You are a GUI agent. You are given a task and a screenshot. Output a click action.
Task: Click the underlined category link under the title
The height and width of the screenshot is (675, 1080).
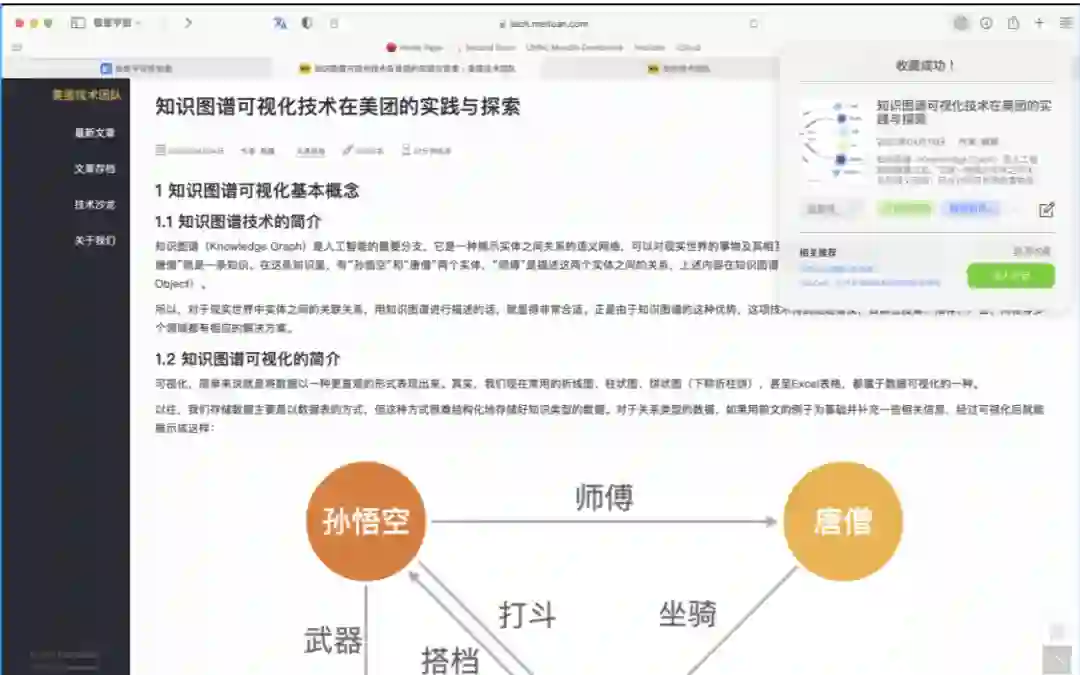click(x=311, y=150)
